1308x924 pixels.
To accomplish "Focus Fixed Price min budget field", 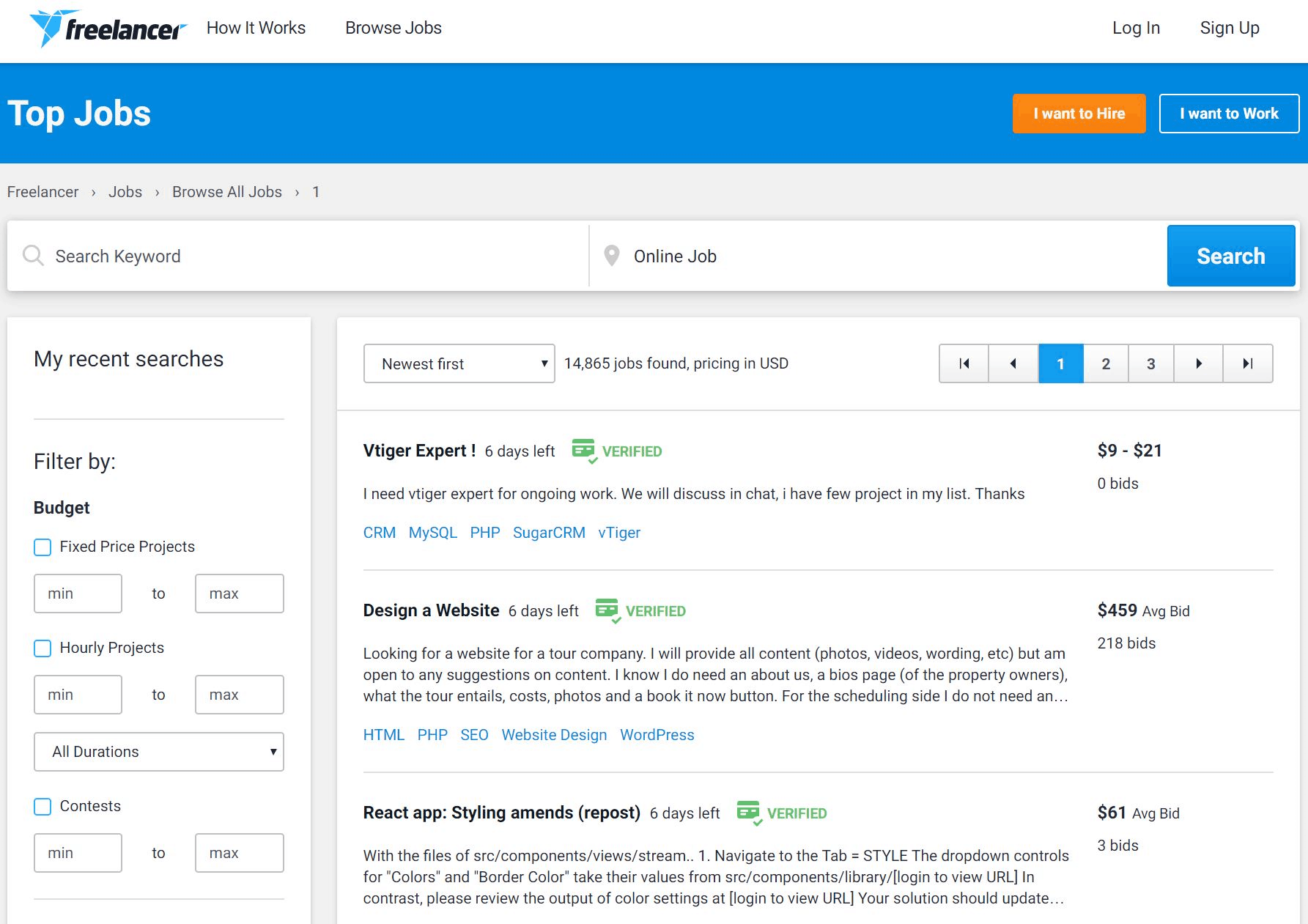I will click(x=78, y=594).
